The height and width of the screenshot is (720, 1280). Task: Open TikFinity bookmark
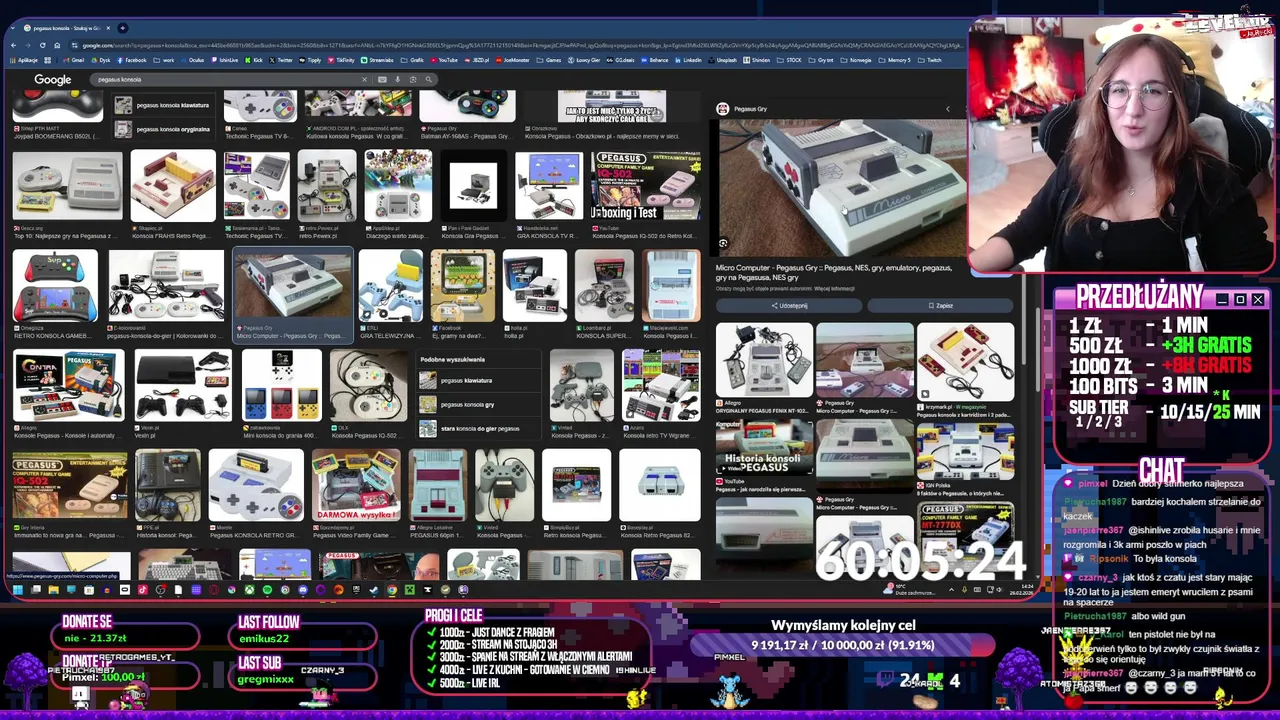[x=340, y=60]
